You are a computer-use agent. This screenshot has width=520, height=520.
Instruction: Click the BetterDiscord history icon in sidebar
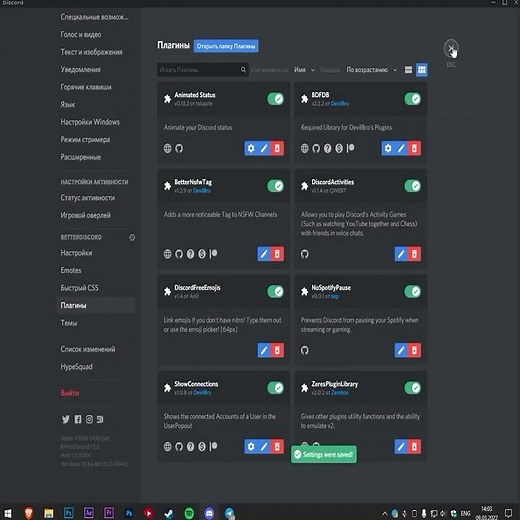click(132, 237)
